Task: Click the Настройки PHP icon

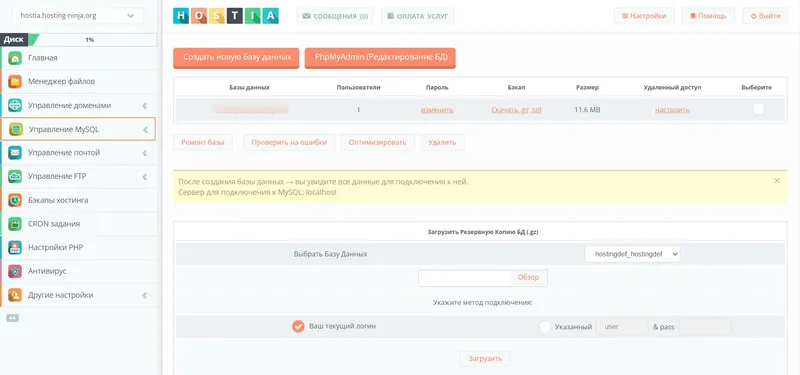Action: [x=15, y=248]
